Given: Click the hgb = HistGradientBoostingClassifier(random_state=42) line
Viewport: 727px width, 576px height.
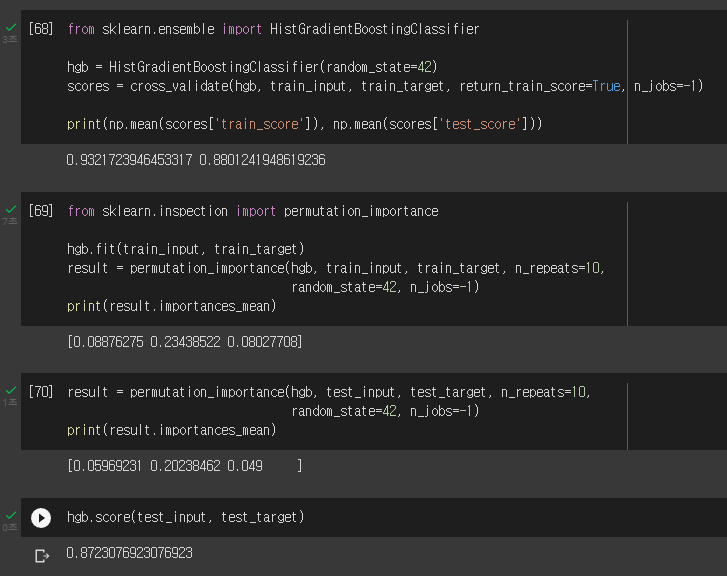Looking at the screenshot, I should pos(252,67).
